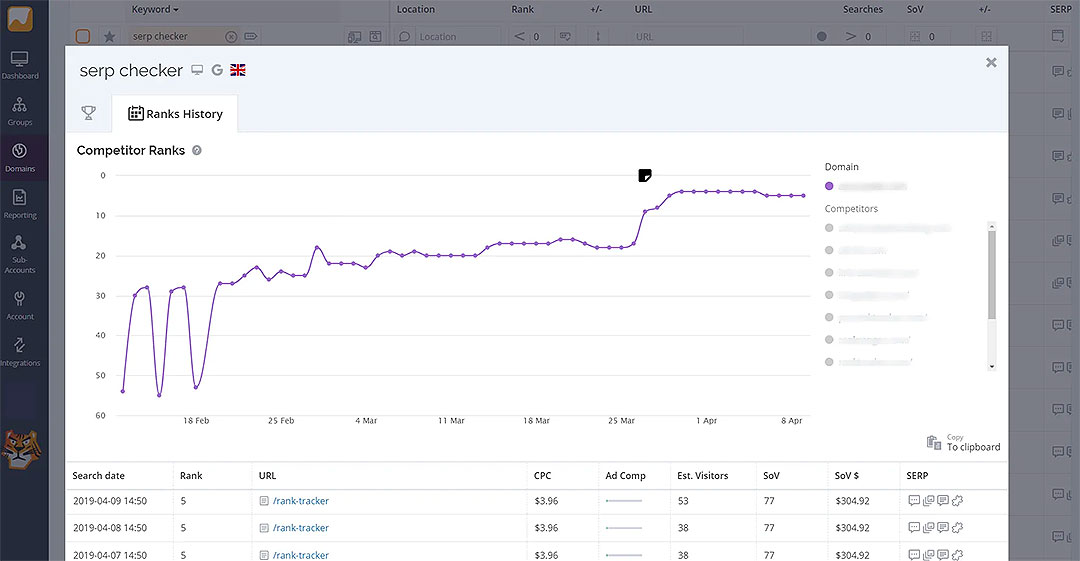Click the note marker on the chart

[645, 176]
